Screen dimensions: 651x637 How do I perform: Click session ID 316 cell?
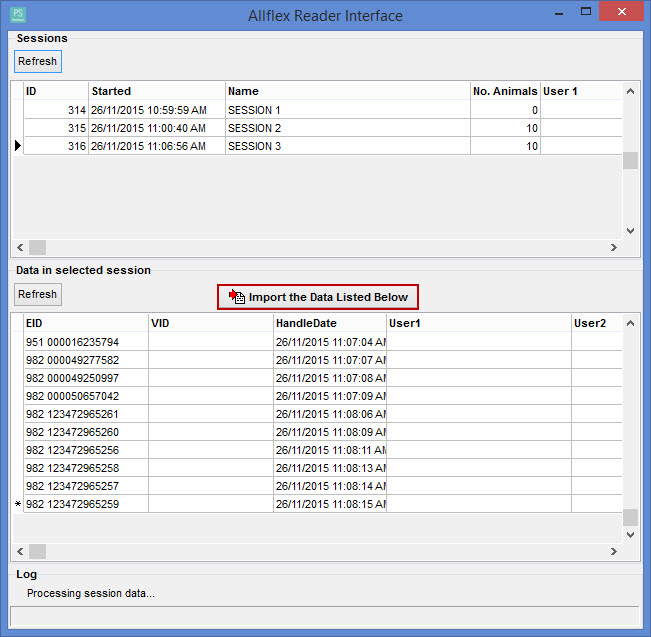(56, 146)
